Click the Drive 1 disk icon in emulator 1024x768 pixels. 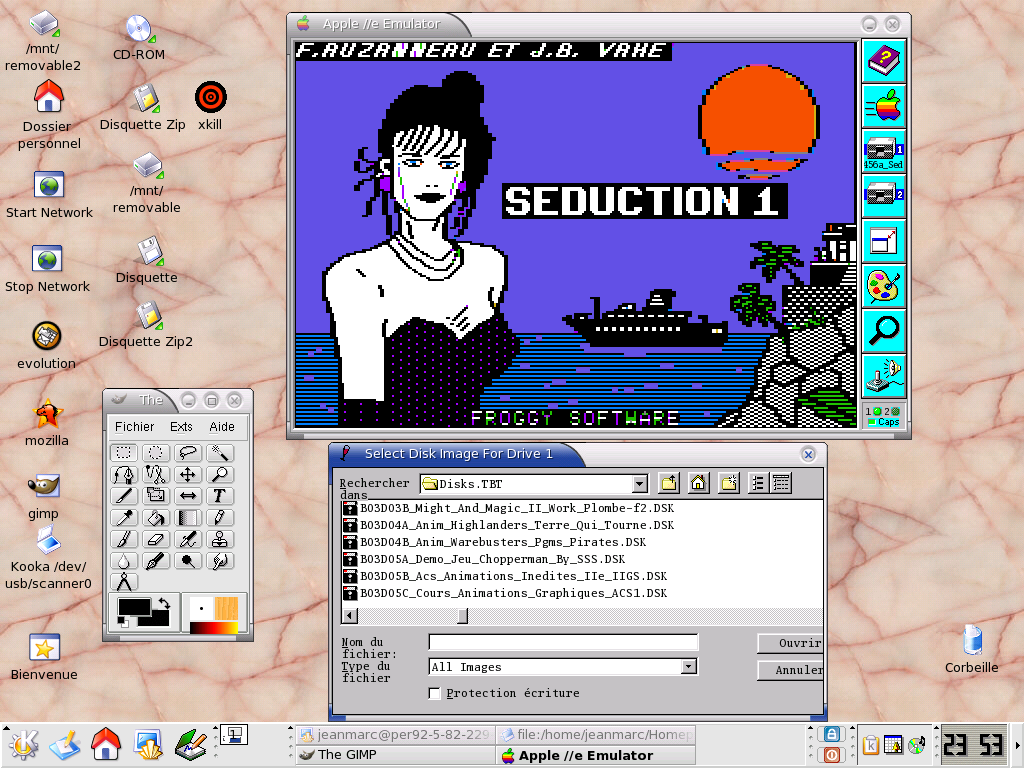[884, 151]
